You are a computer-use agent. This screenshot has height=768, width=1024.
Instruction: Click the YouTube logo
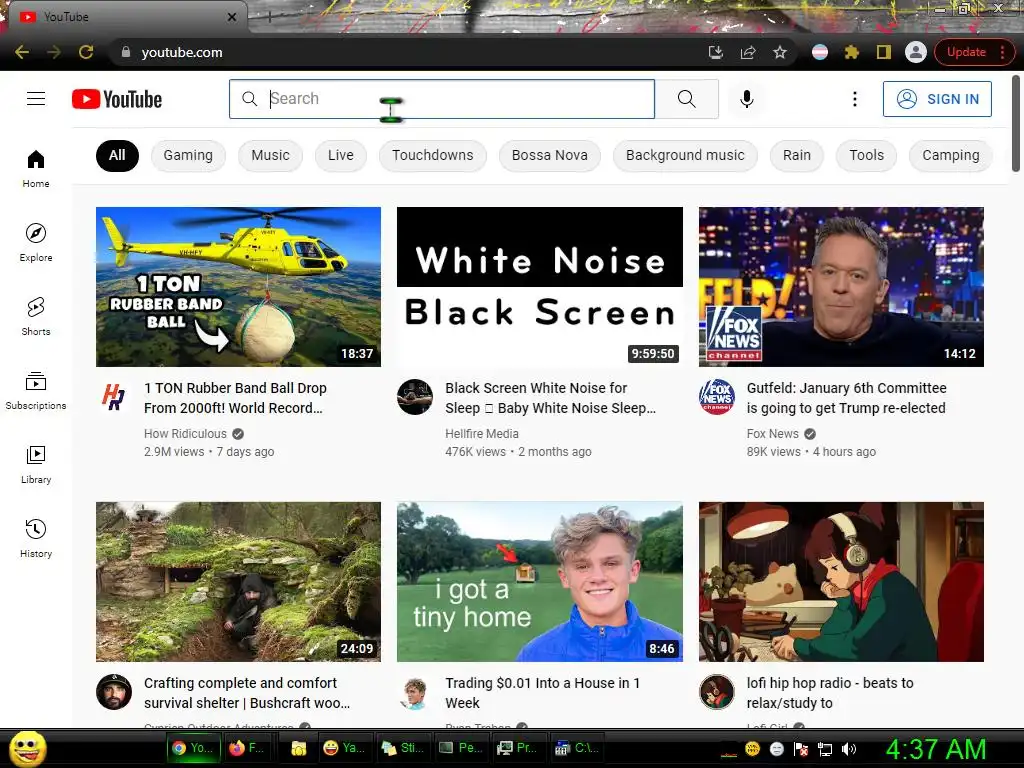[117, 99]
